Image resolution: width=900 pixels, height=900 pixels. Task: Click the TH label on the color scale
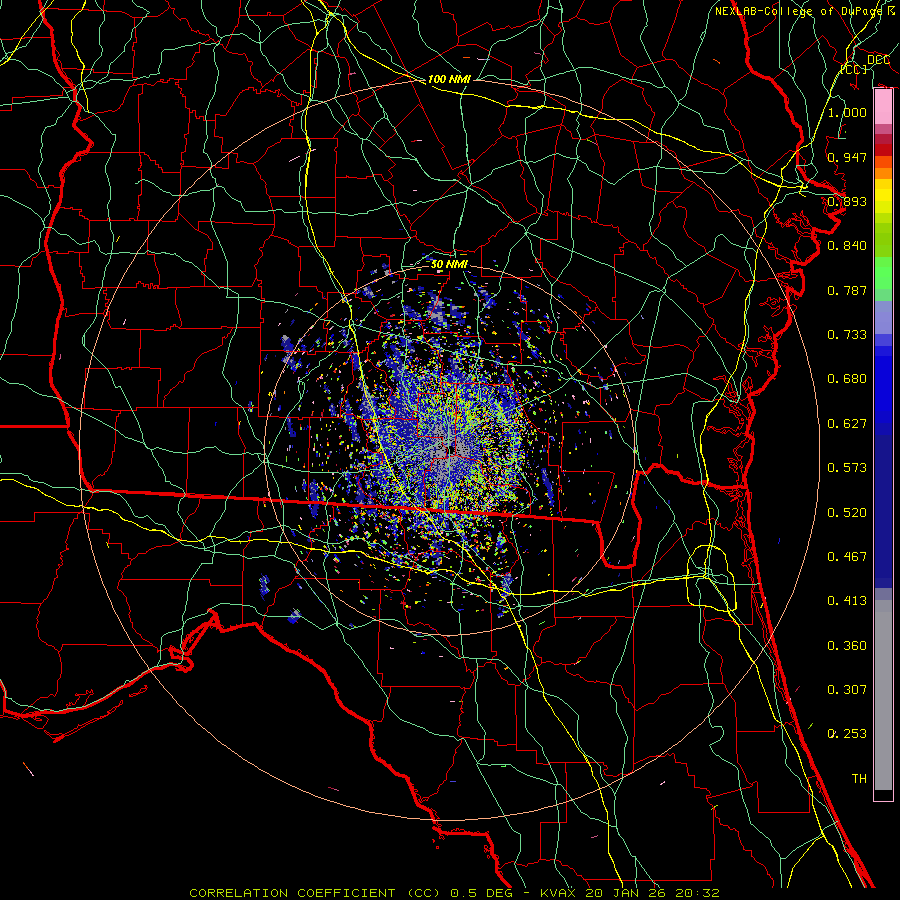tap(859, 779)
